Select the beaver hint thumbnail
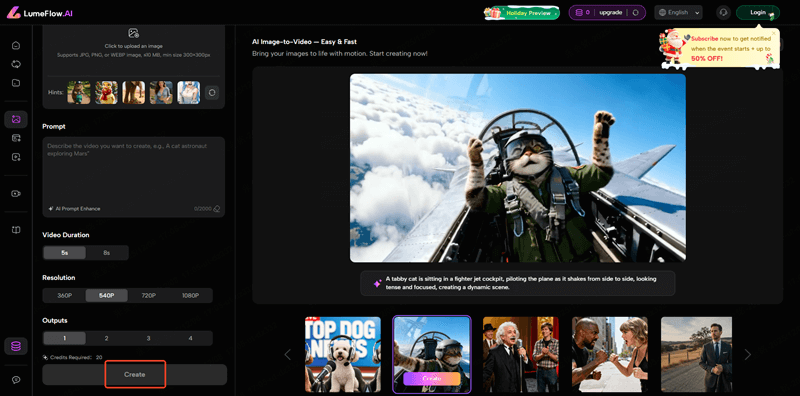The height and width of the screenshot is (396, 800). (79, 93)
